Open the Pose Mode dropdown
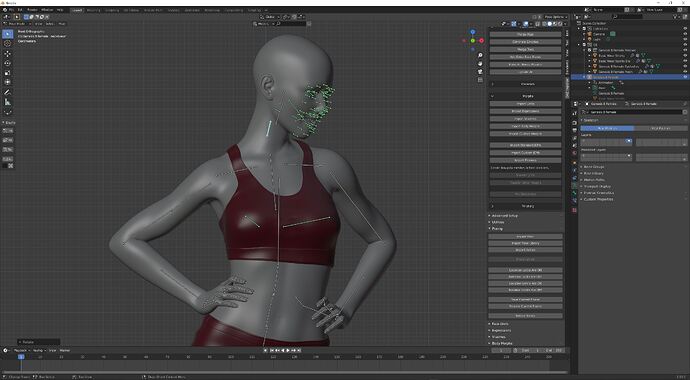The height and width of the screenshot is (380, 690). pyautogui.click(x=18, y=24)
